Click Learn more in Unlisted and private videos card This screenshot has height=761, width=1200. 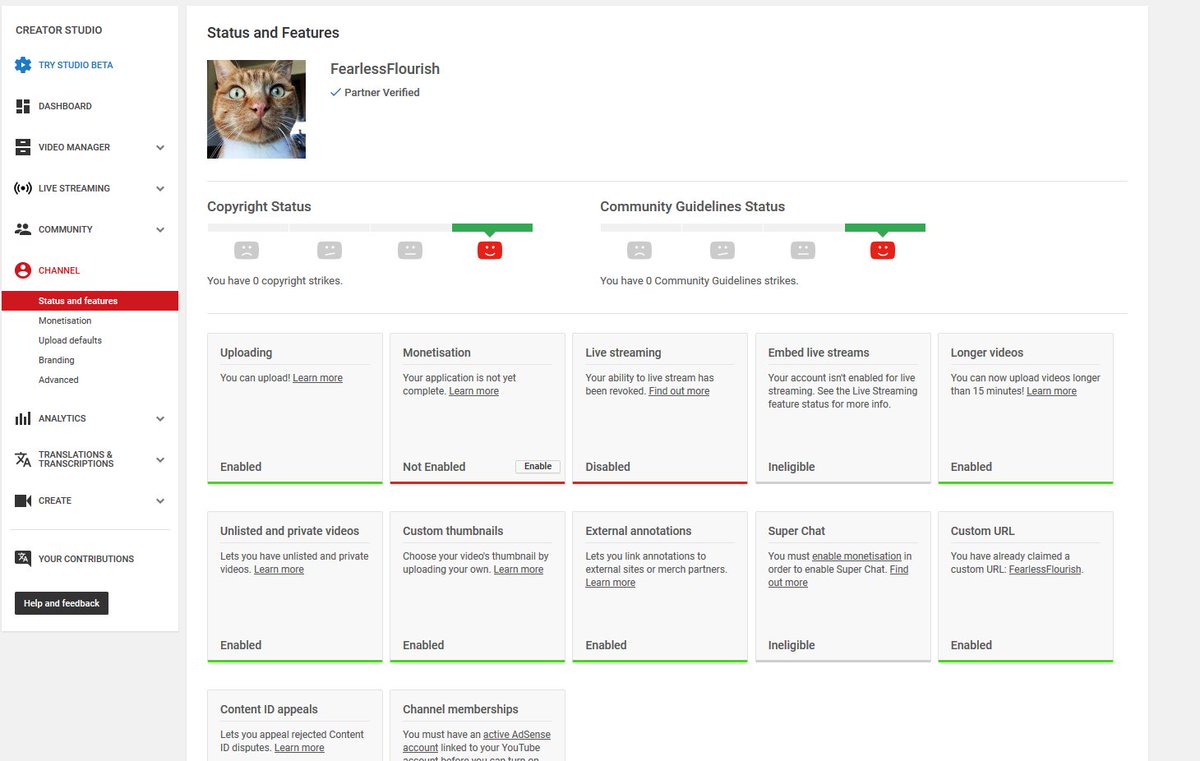point(279,569)
